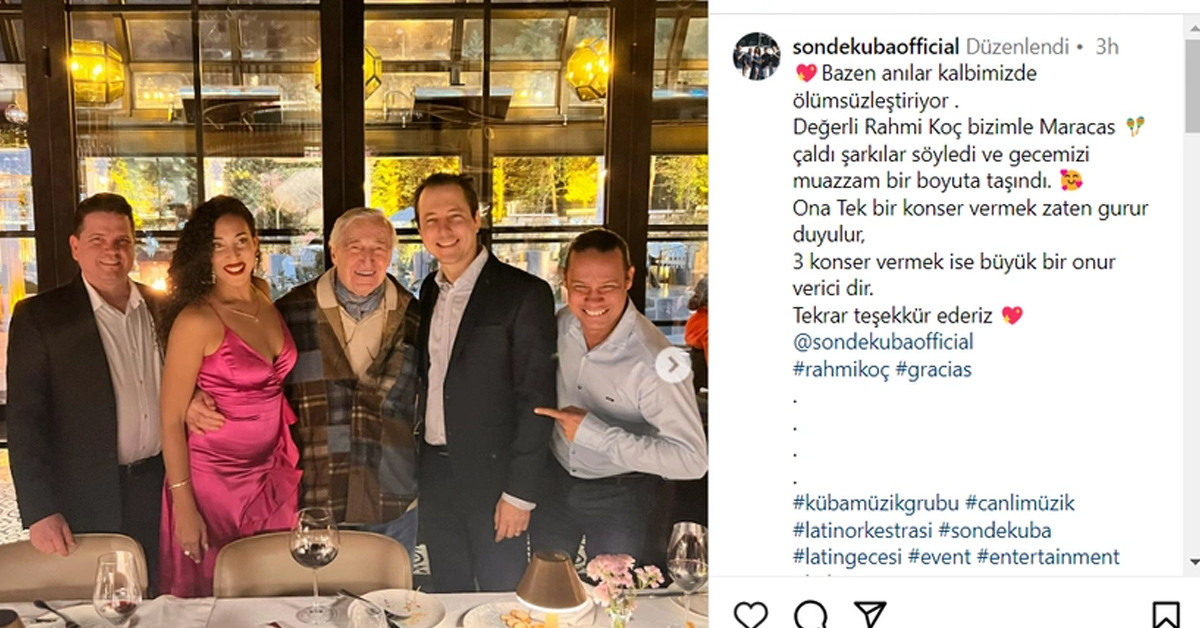
Task: Click the 3h post timestamp
Action: [x=1107, y=47]
